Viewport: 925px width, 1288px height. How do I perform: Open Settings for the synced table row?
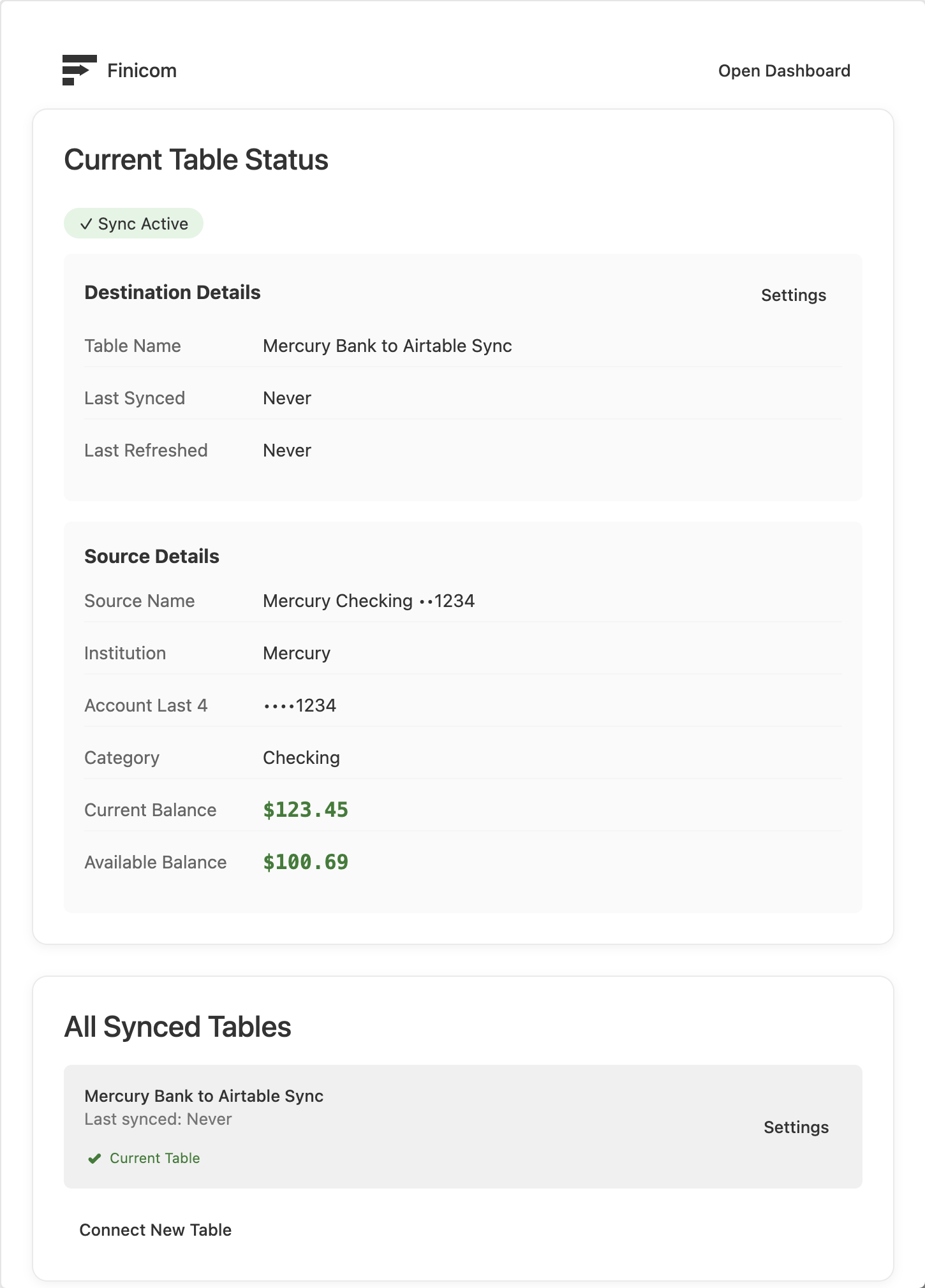coord(796,1127)
